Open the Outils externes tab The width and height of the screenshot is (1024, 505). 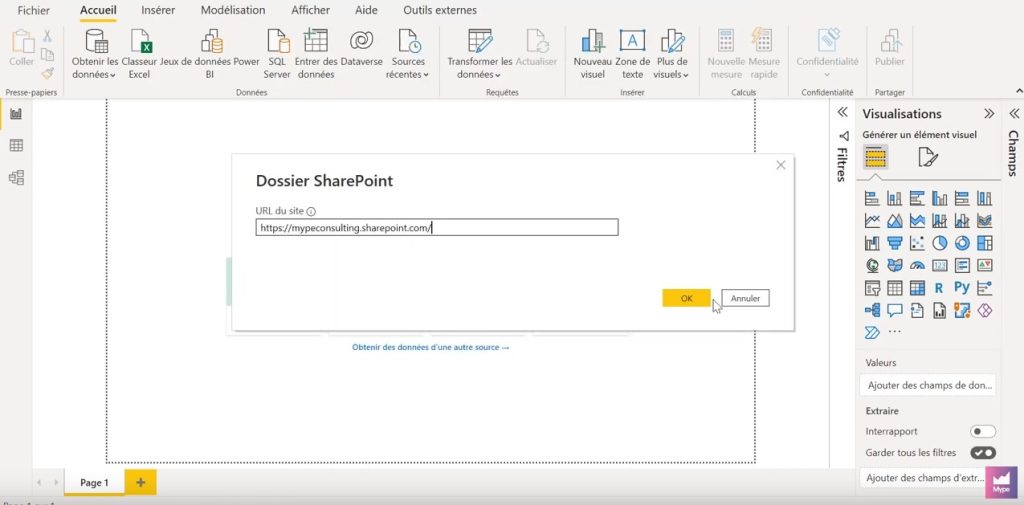(440, 10)
